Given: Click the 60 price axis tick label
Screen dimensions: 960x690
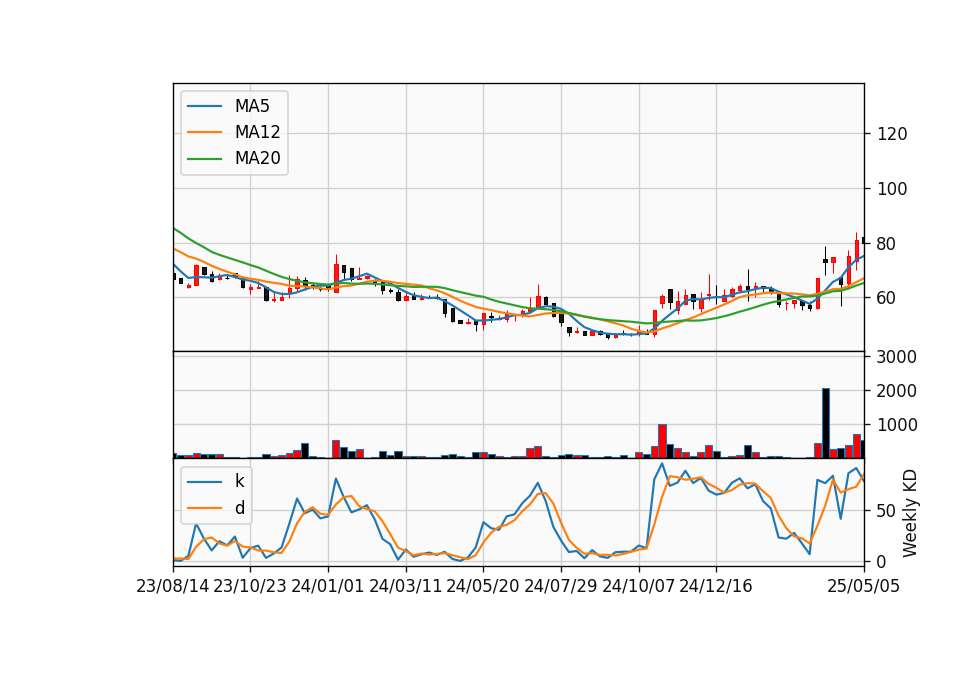Looking at the screenshot, I should (887, 298).
